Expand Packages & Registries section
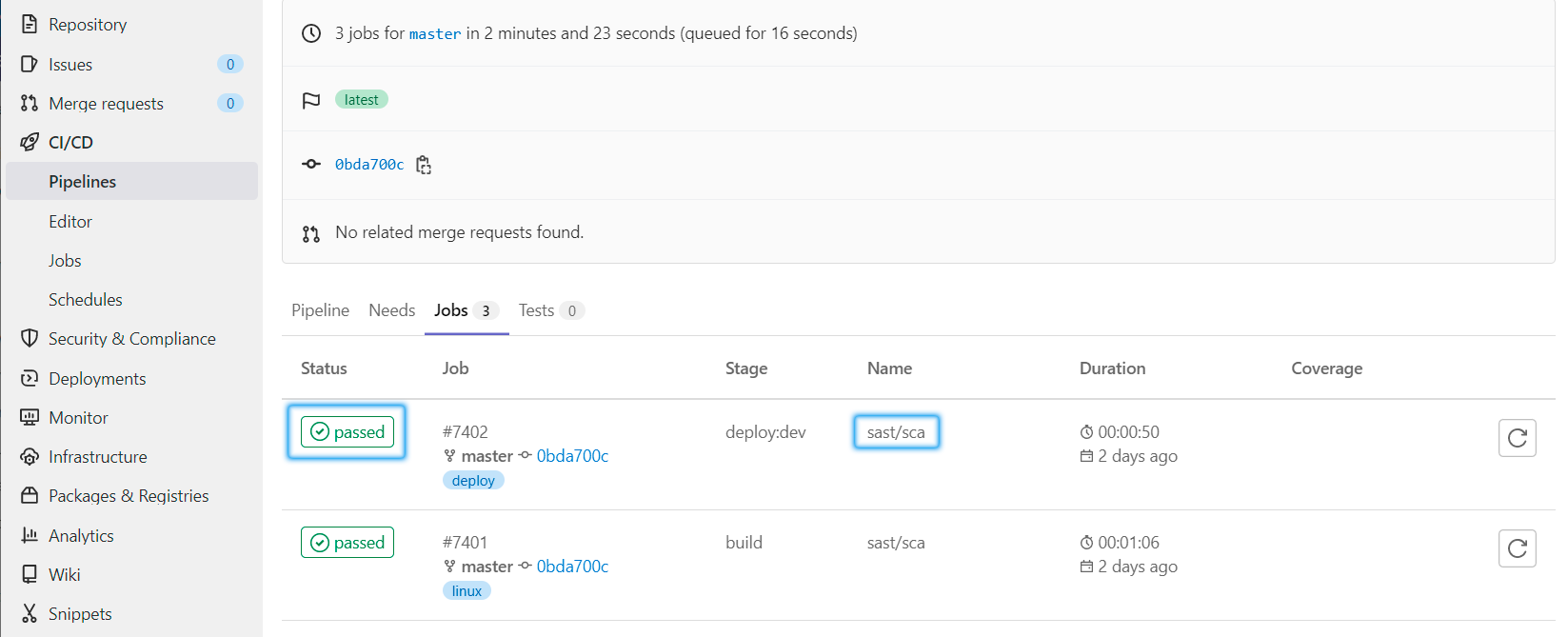This screenshot has height=637, width=1568. coord(129,496)
